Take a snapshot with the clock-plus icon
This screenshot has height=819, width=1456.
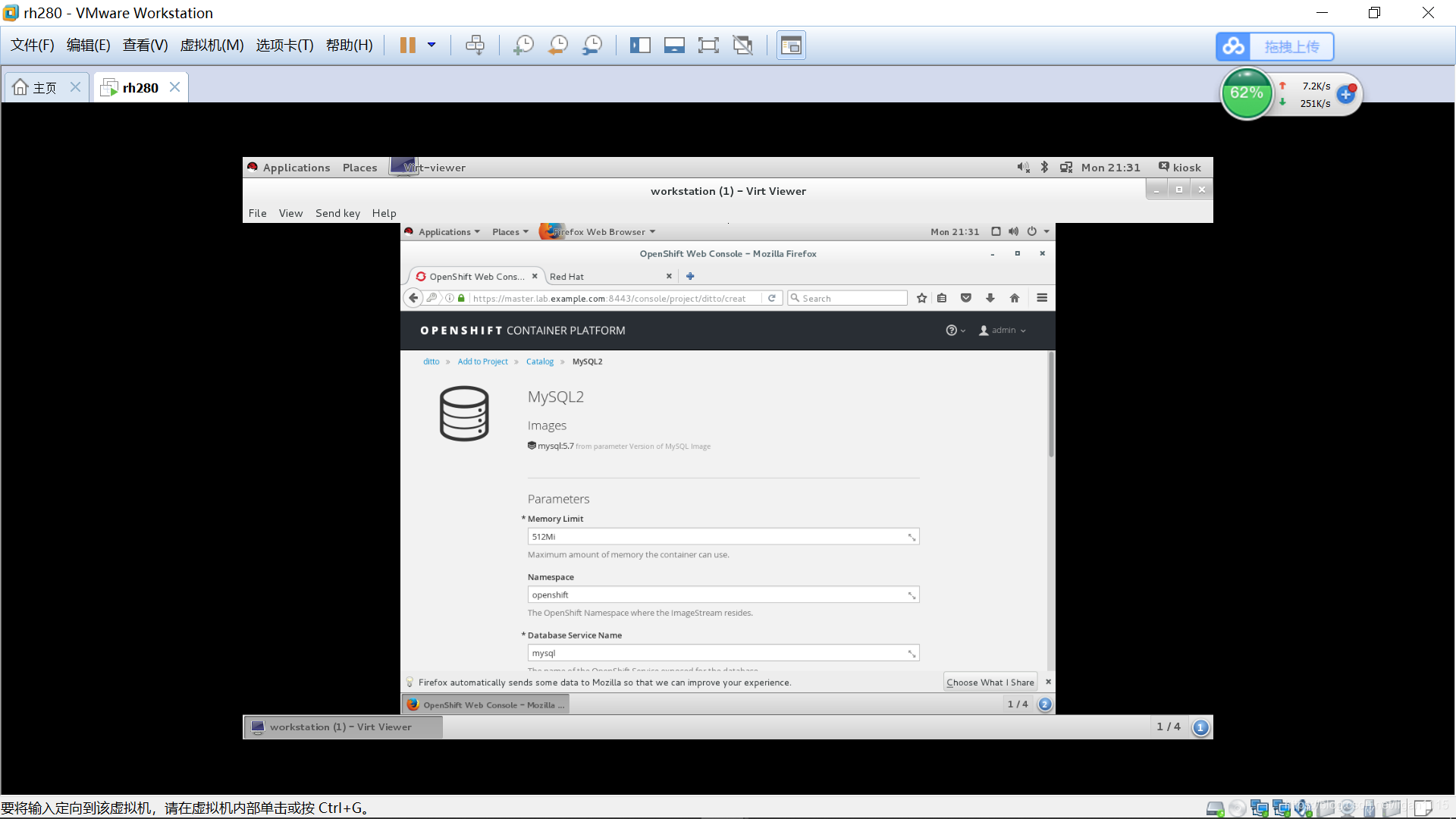click(523, 45)
